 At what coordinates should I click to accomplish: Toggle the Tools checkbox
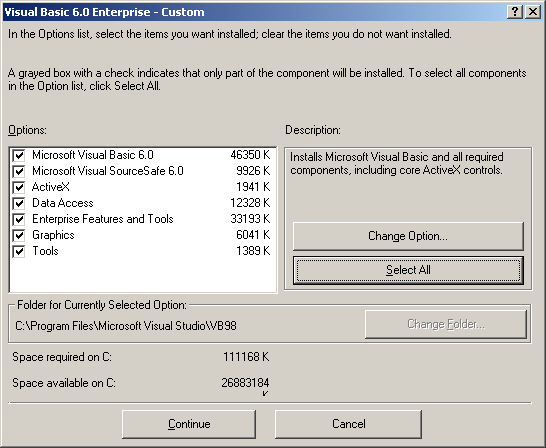pos(19,251)
